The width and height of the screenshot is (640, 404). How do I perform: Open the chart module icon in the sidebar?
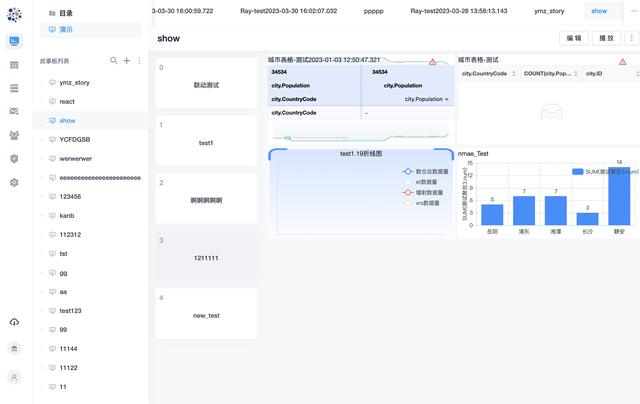14,111
